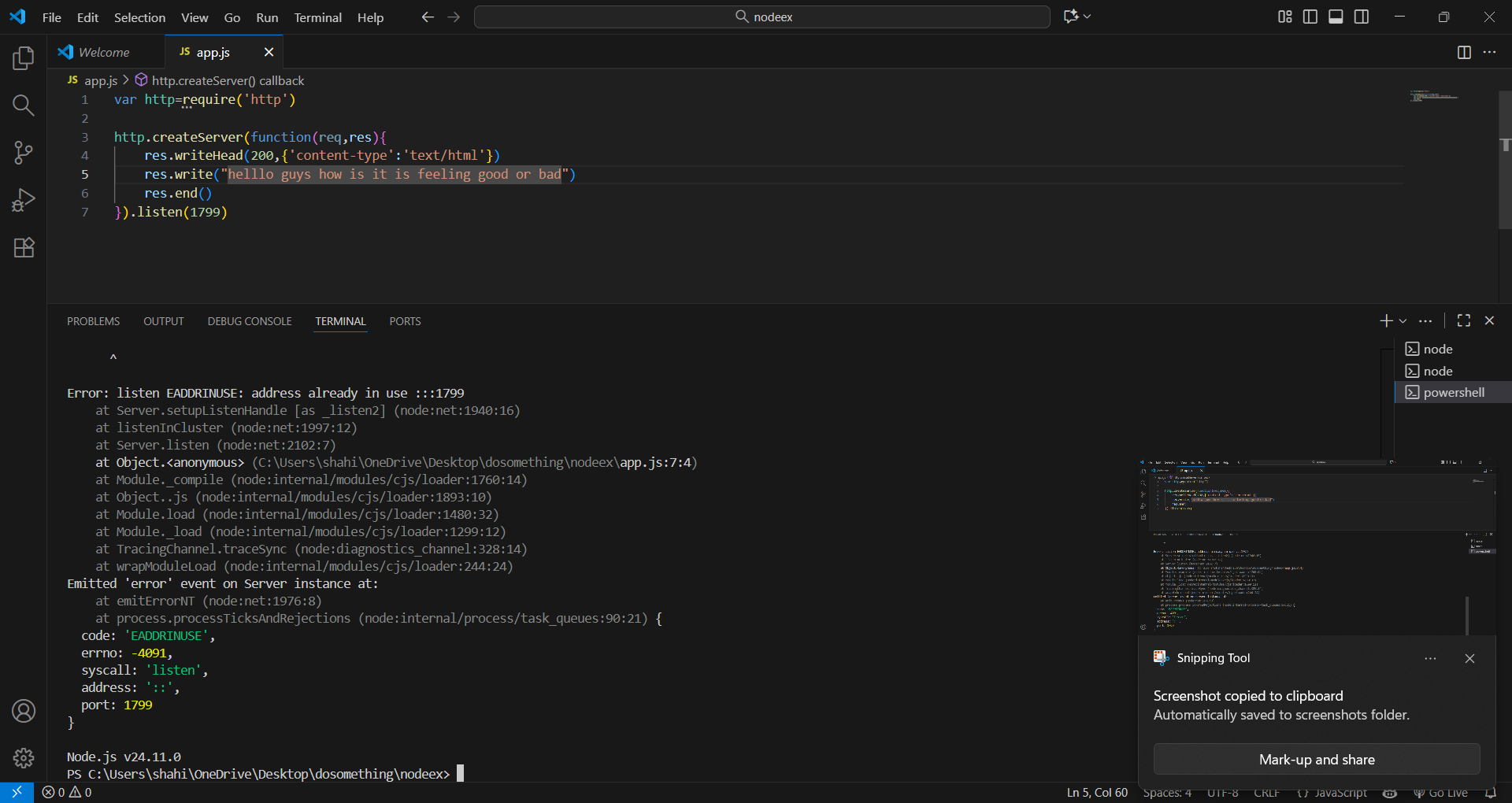
Task: Open the Source Control view
Action: click(x=24, y=153)
